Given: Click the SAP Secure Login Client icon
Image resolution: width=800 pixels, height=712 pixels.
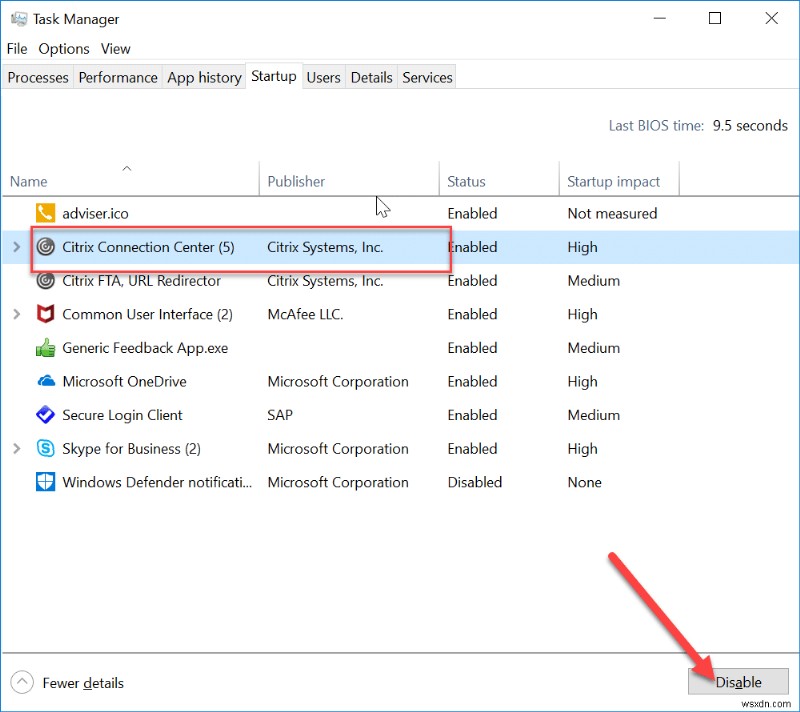Looking at the screenshot, I should 46,415.
